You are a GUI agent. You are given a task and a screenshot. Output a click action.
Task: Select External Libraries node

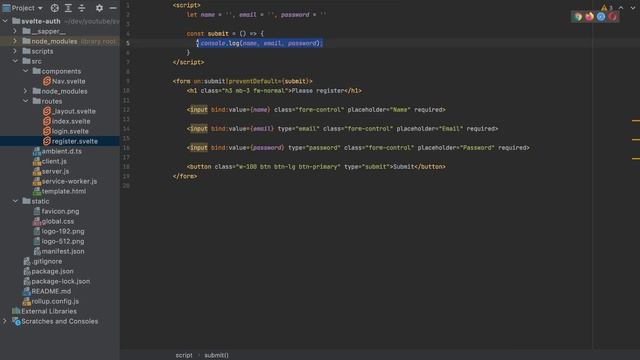(x=49, y=311)
